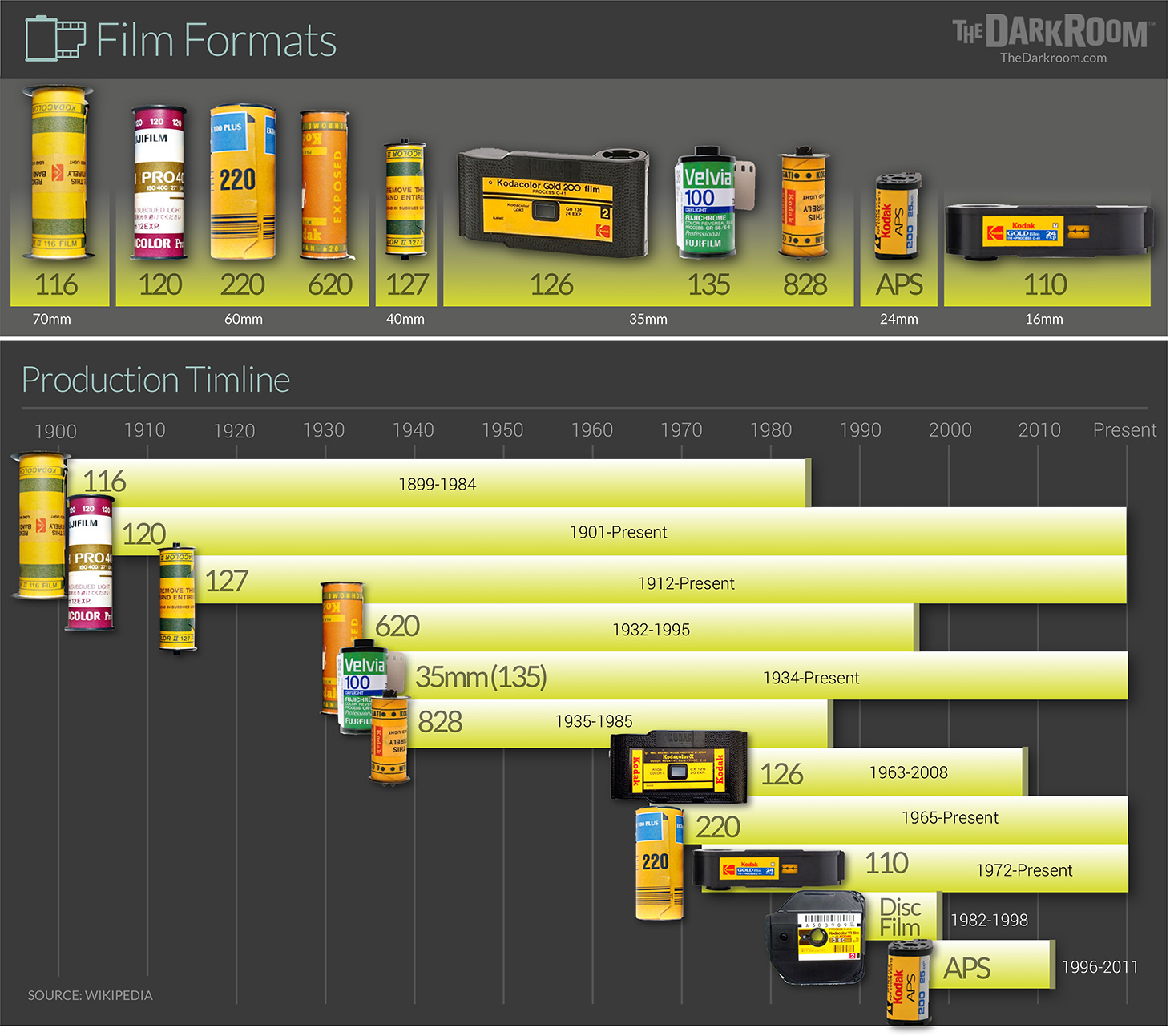Click the 24mm width label

899,319
